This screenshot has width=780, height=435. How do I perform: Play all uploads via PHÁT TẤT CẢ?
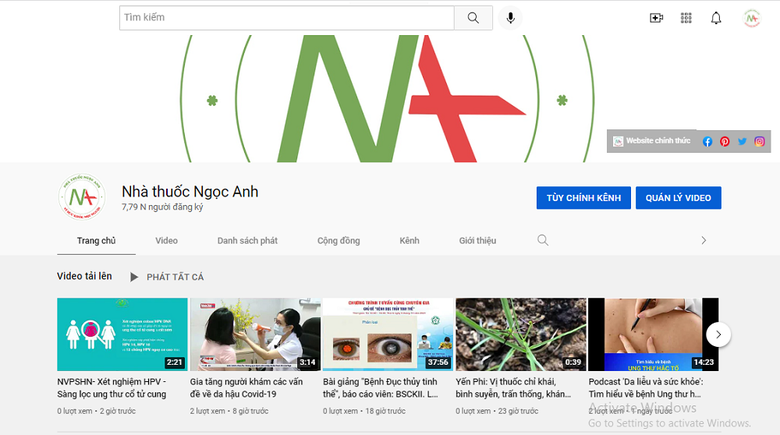pos(167,277)
